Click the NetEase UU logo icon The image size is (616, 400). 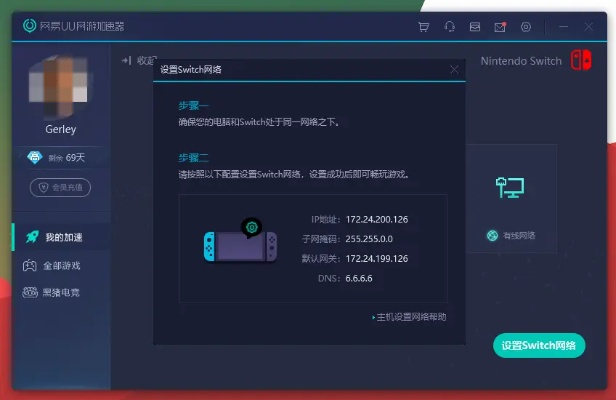(29, 25)
